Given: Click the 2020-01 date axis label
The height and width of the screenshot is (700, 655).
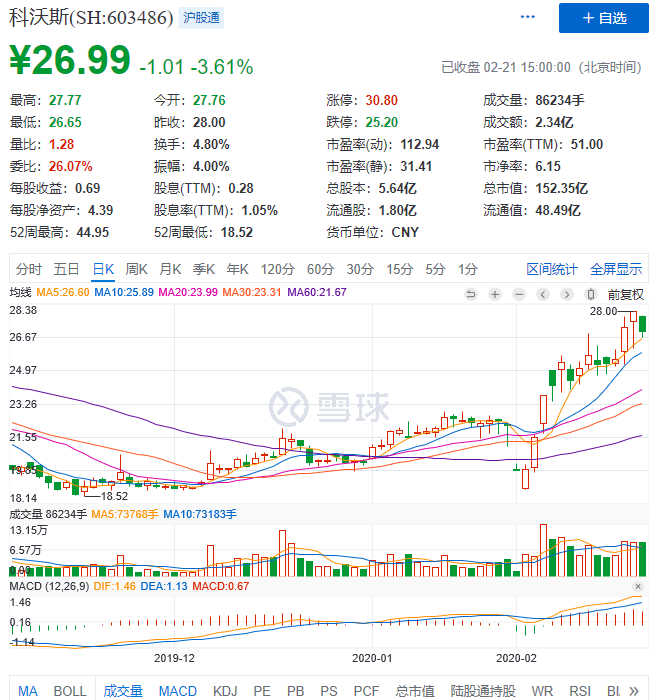Looking at the screenshot, I should [372, 658].
